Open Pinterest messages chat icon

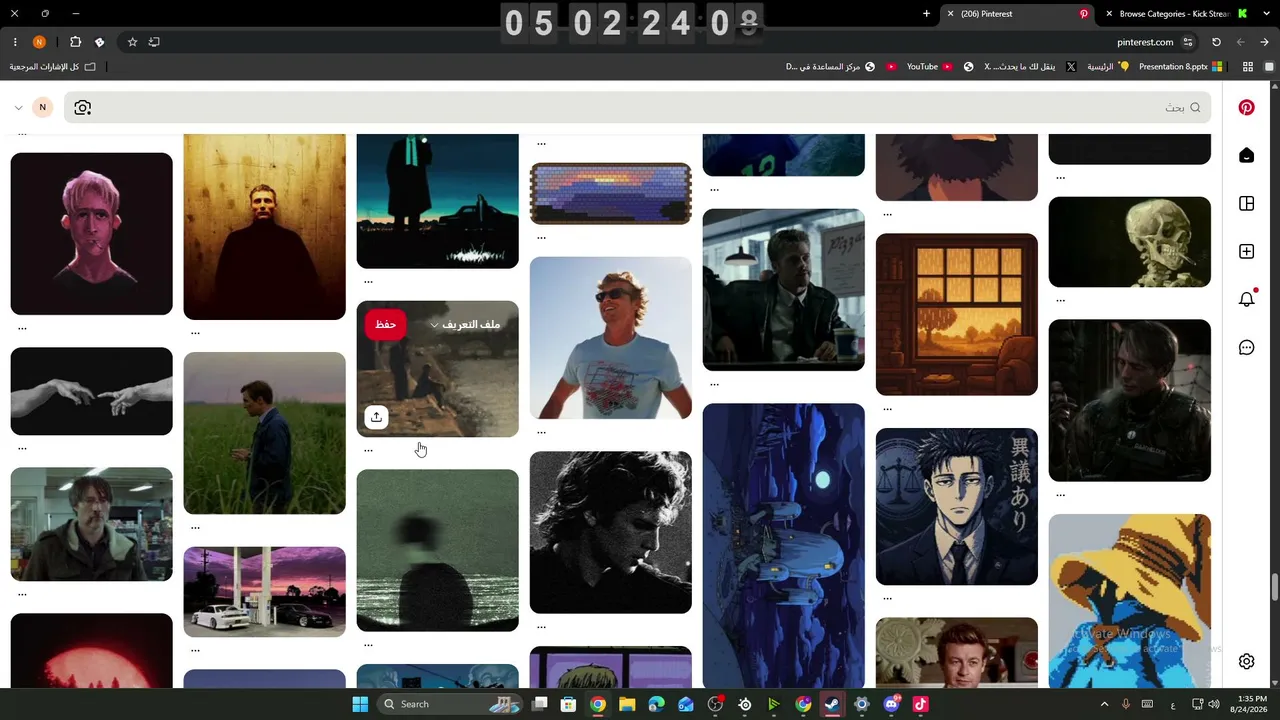(x=1246, y=348)
